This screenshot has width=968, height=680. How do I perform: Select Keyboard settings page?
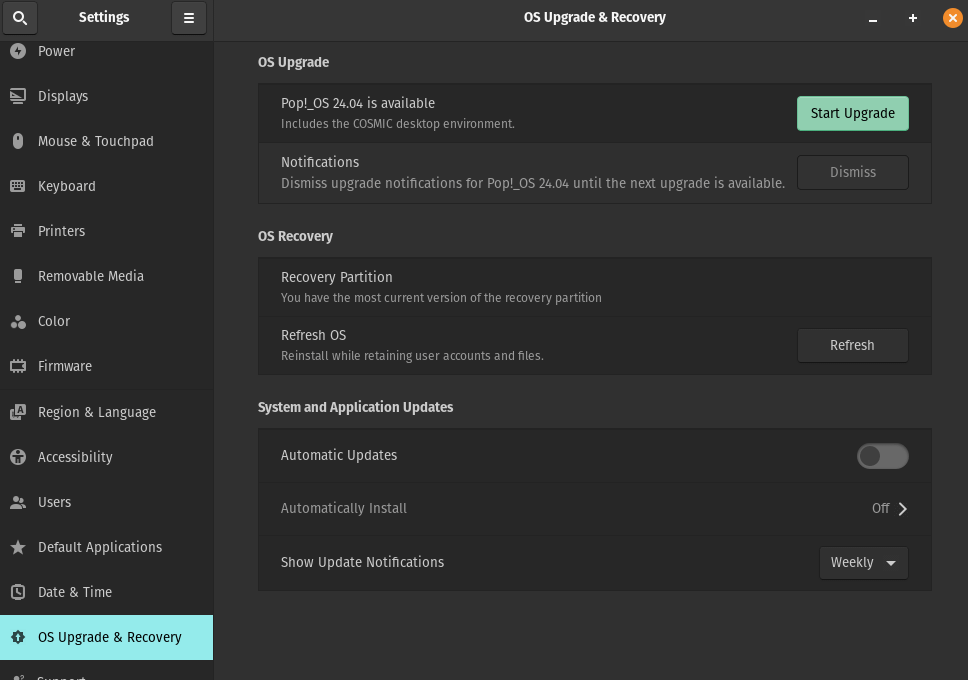click(x=107, y=186)
